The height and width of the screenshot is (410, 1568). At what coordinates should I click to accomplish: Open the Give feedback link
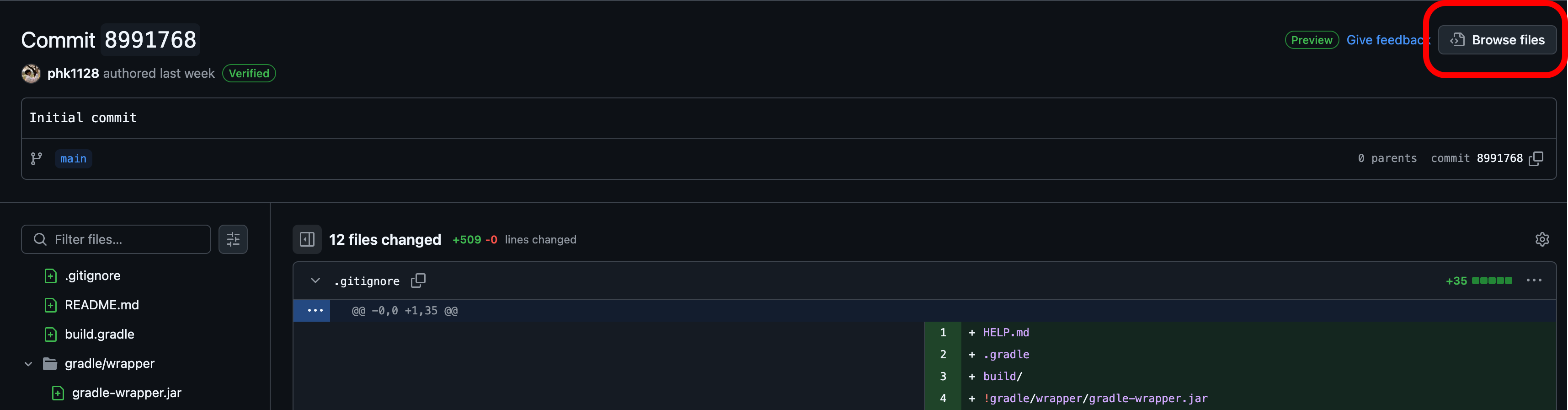(1387, 40)
